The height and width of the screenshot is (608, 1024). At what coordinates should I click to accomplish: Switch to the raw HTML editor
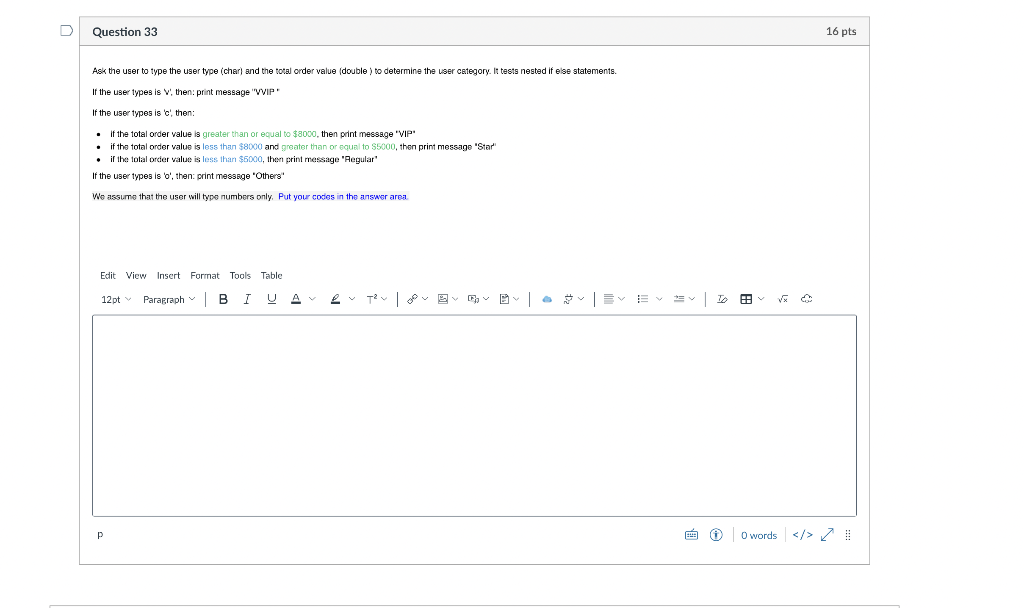[803, 535]
